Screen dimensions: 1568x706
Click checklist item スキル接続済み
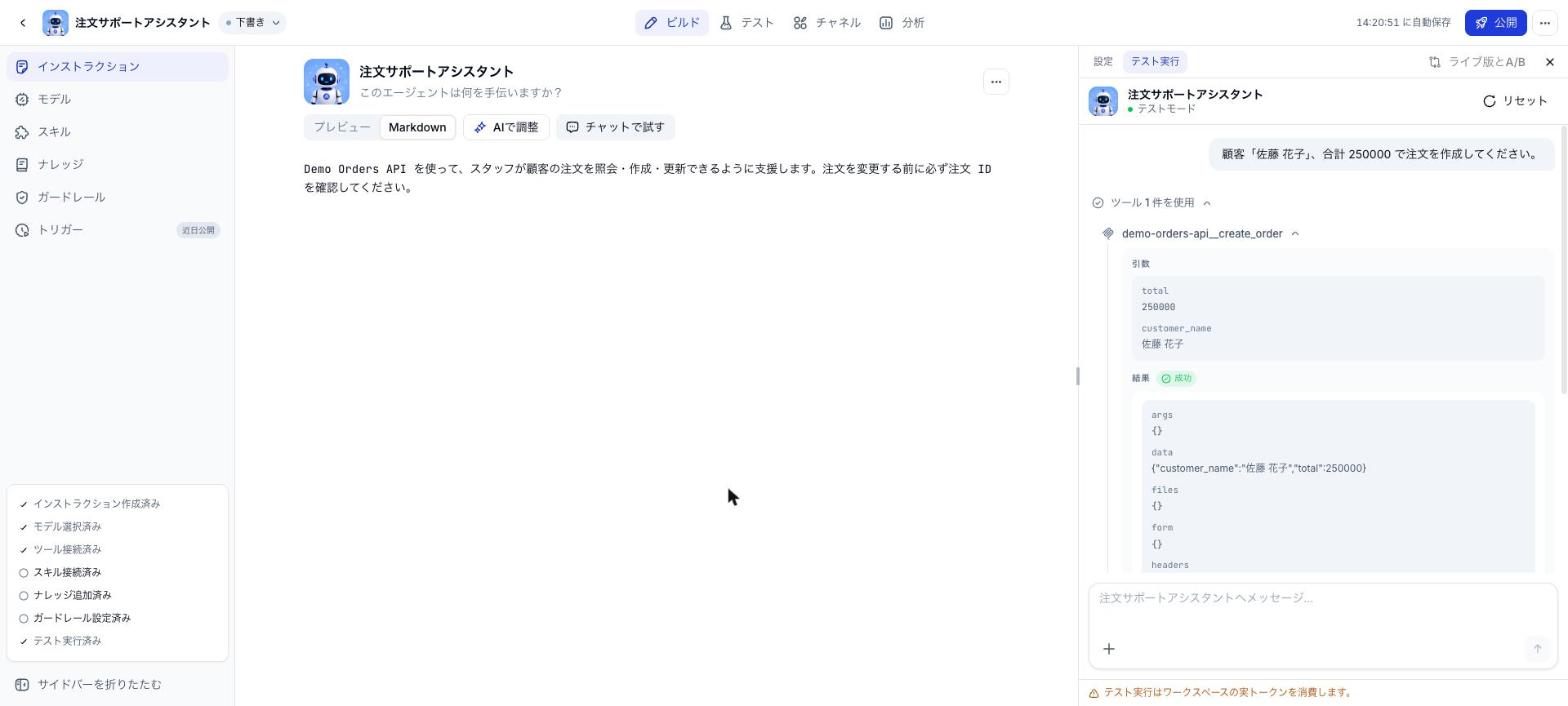point(67,573)
